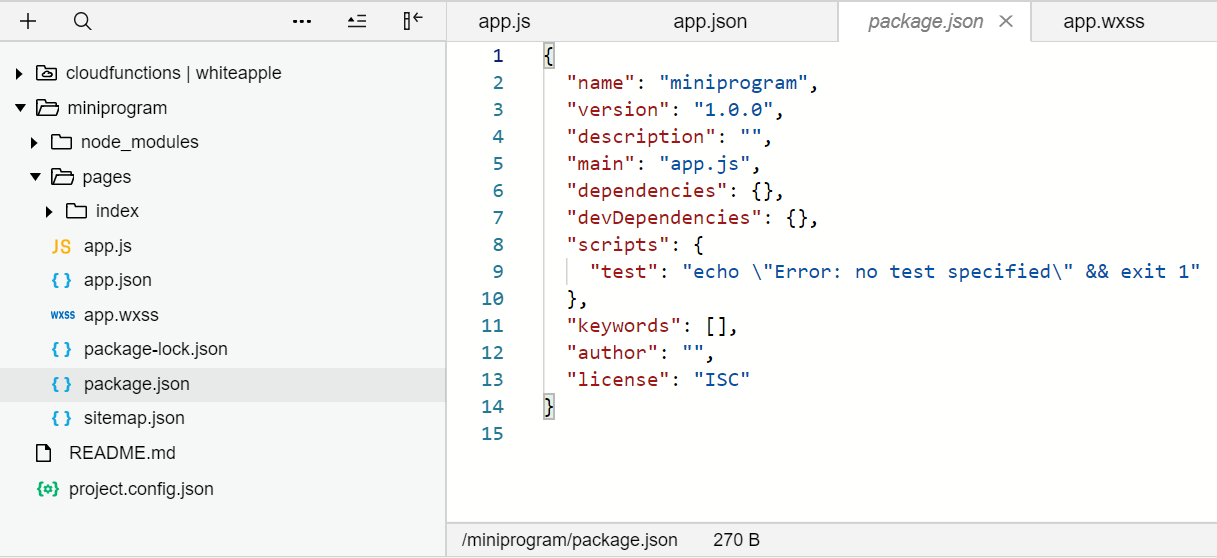Viewport: 1217px width, 558px height.
Task: Click line number 1 in the gutter
Action: [x=498, y=56]
